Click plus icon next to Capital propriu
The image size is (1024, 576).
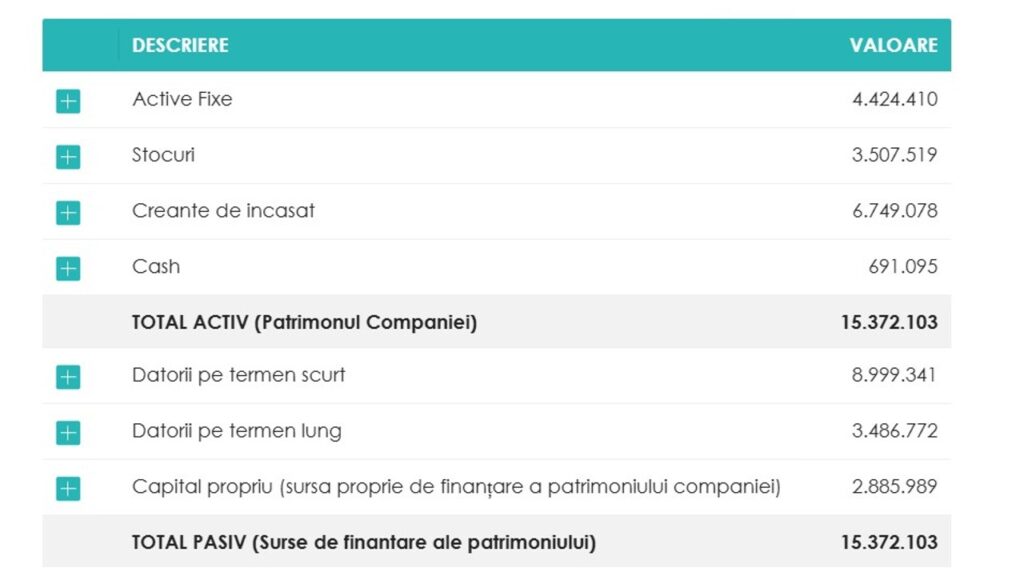[x=68, y=488]
